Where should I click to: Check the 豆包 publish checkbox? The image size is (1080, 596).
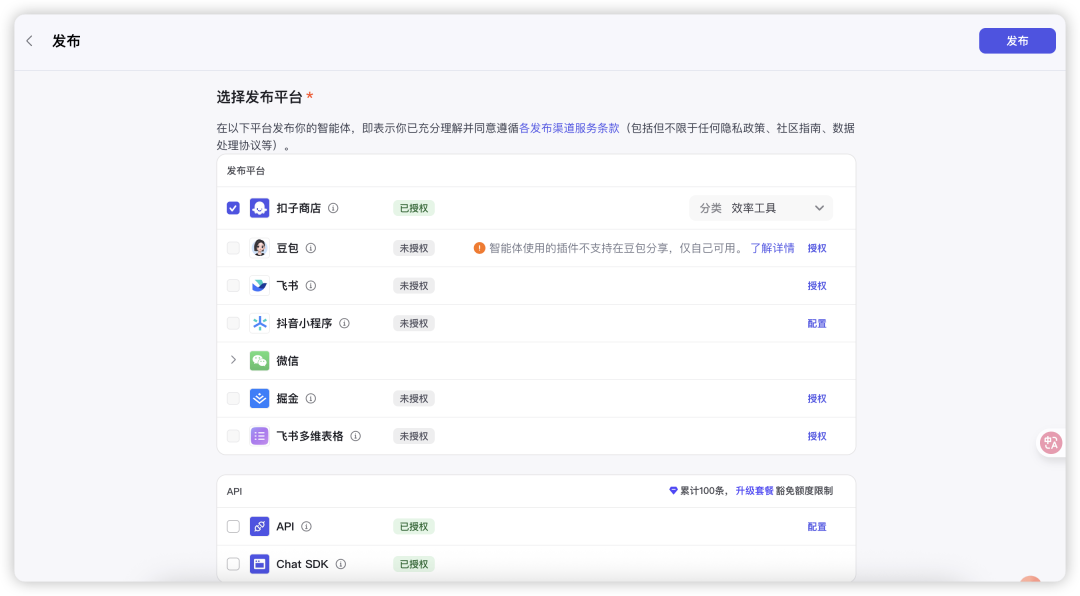point(233,247)
